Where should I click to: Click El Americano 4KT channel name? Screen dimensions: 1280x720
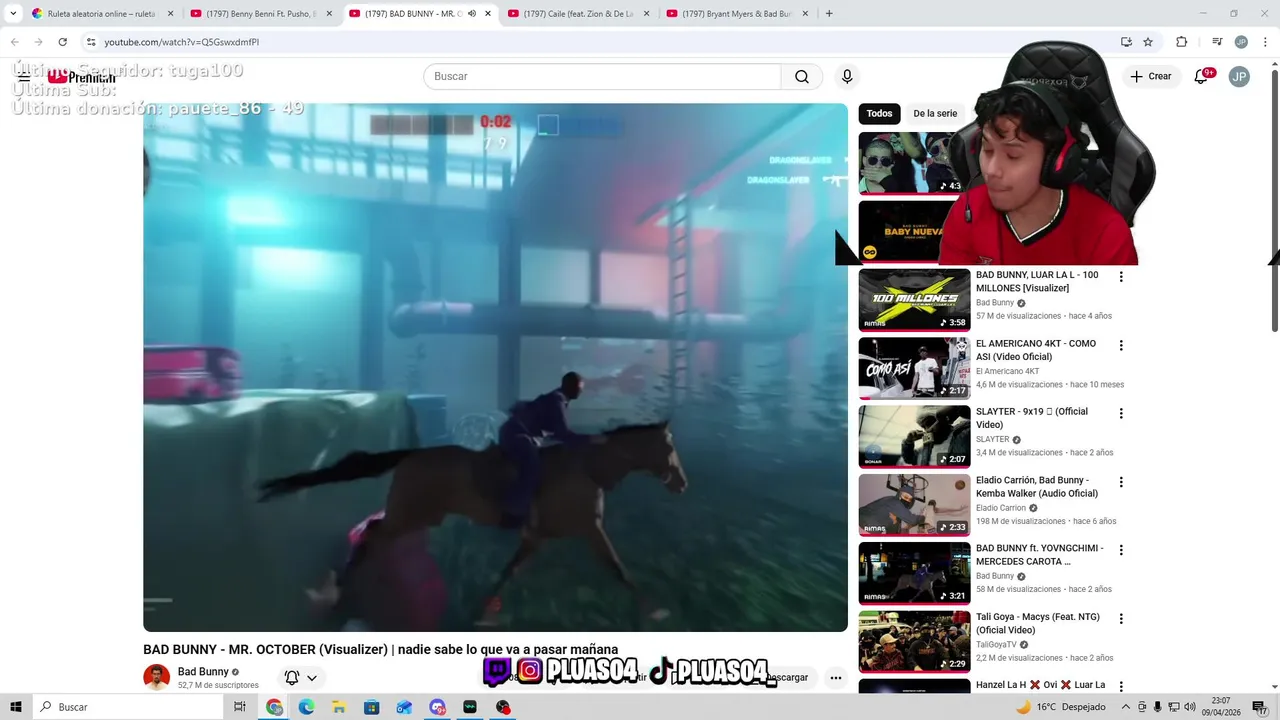pos(1007,371)
